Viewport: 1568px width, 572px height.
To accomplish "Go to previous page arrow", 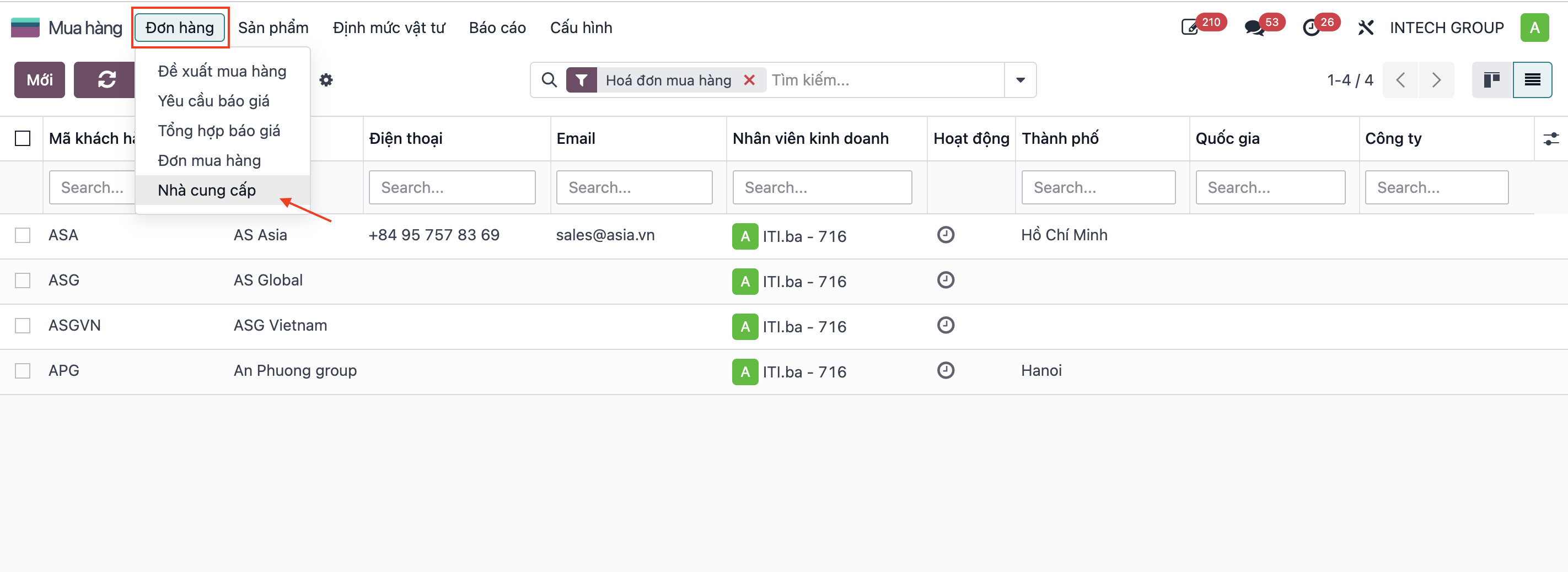I will (1400, 80).
